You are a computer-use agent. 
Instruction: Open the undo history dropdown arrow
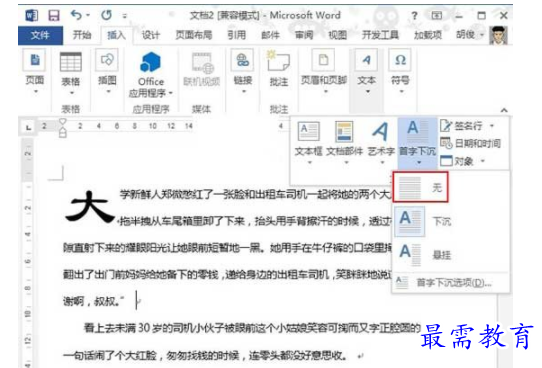click(x=88, y=16)
